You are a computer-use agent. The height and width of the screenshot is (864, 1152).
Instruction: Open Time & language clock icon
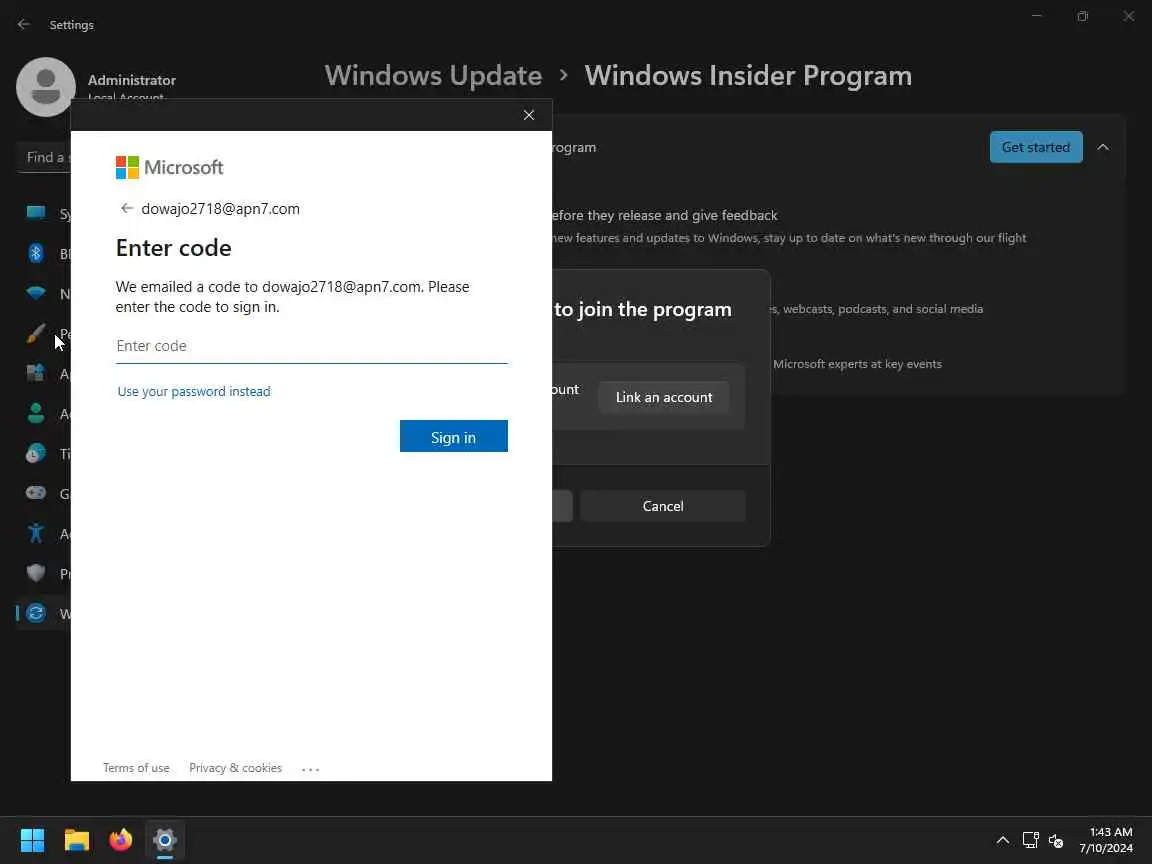35,453
